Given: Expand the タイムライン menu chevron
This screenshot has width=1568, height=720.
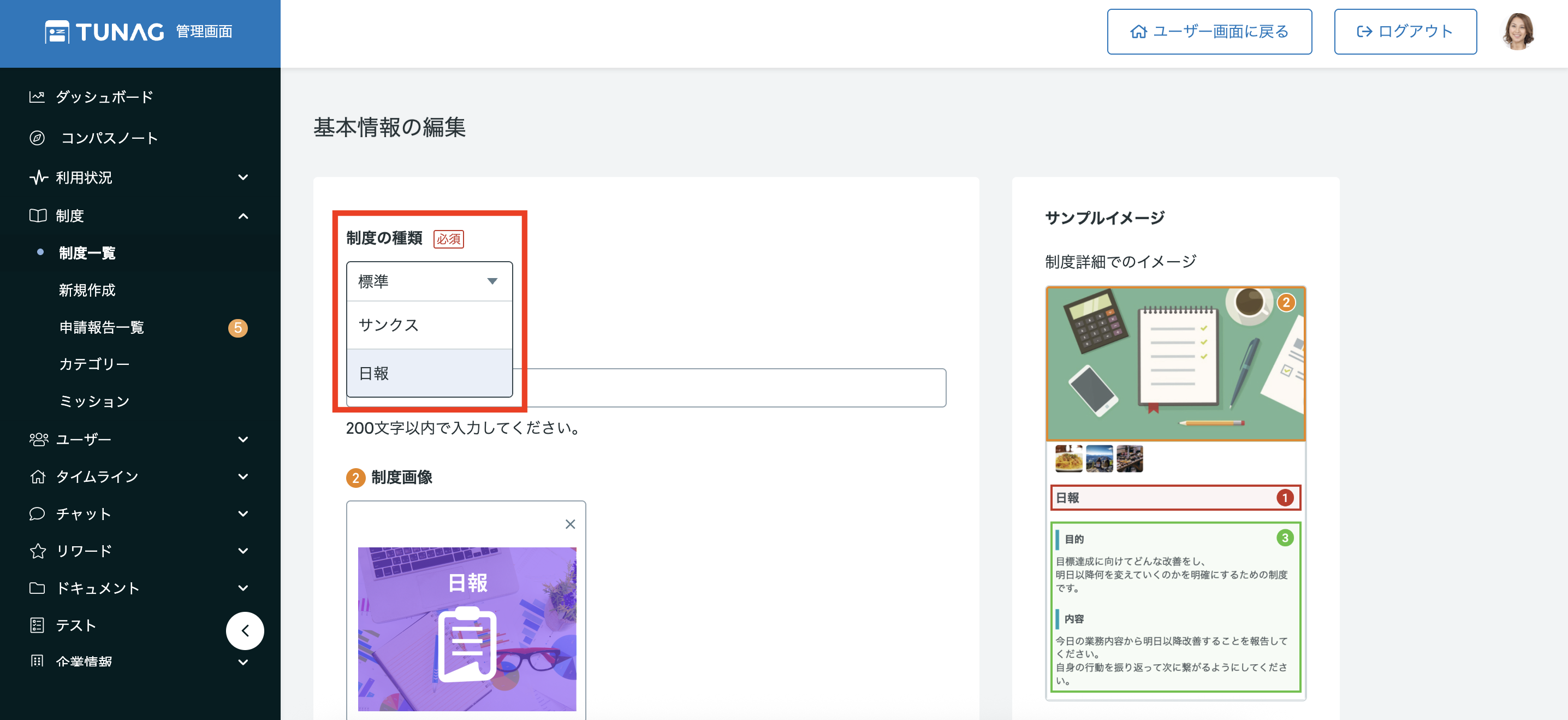Looking at the screenshot, I should pyautogui.click(x=243, y=477).
